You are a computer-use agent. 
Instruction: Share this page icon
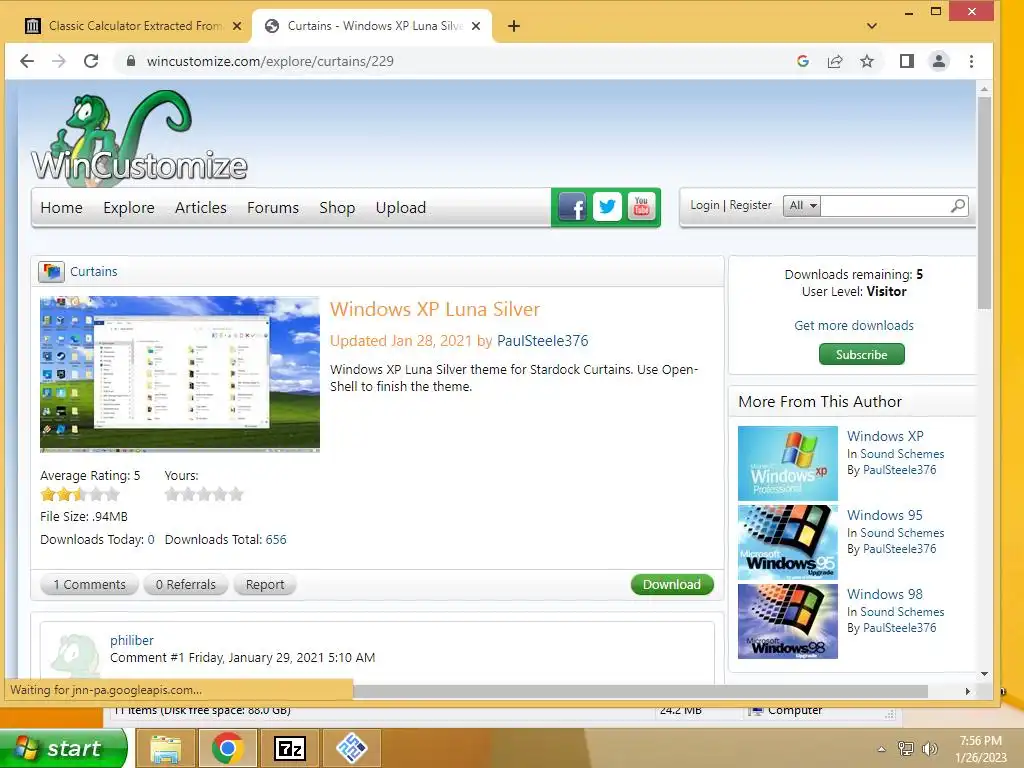(835, 61)
